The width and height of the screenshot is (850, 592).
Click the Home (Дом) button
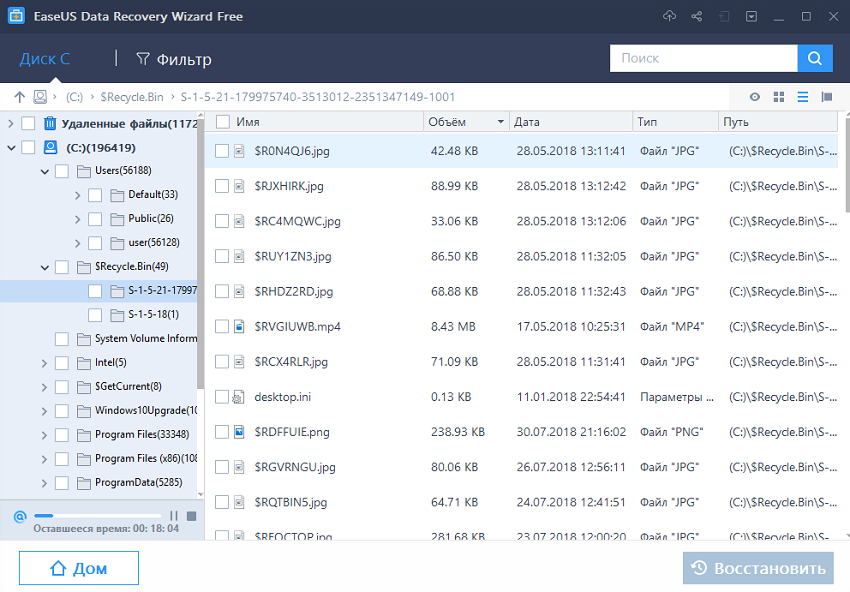point(79,568)
